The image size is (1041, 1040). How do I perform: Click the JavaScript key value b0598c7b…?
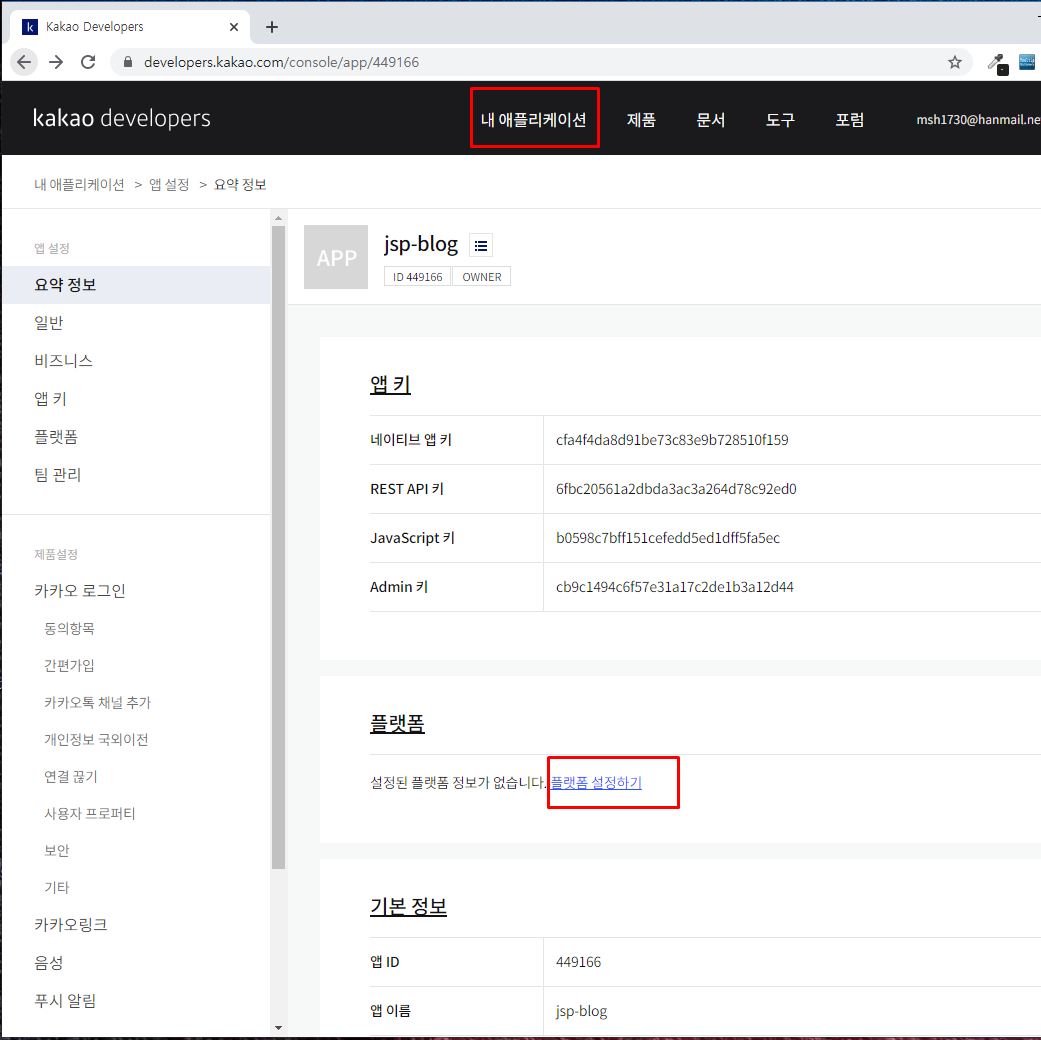[x=668, y=539]
